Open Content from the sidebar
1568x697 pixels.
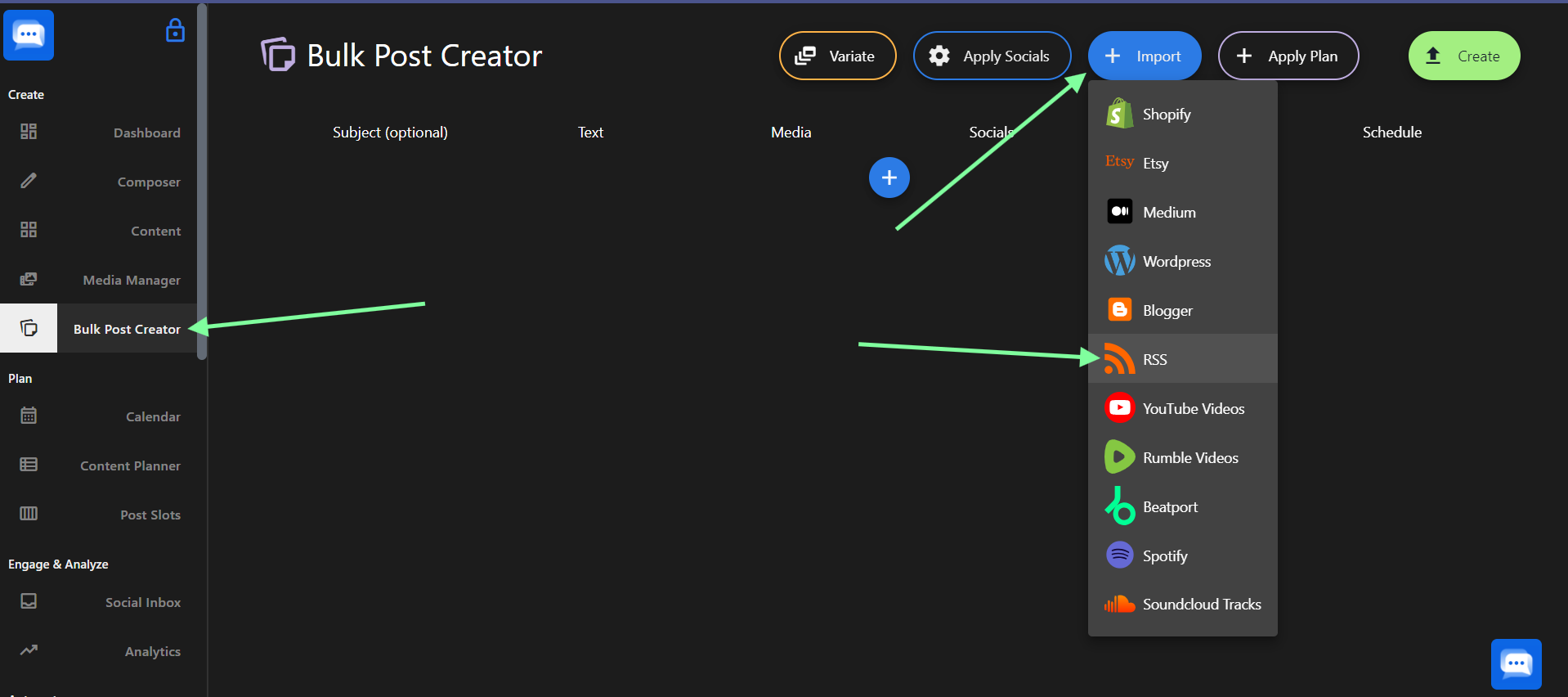[x=98, y=231]
